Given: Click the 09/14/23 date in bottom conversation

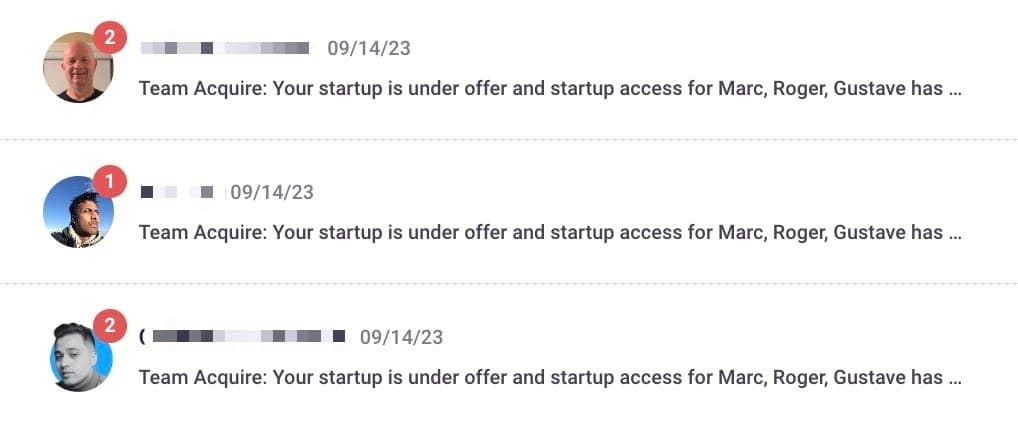Looking at the screenshot, I should [x=401, y=337].
